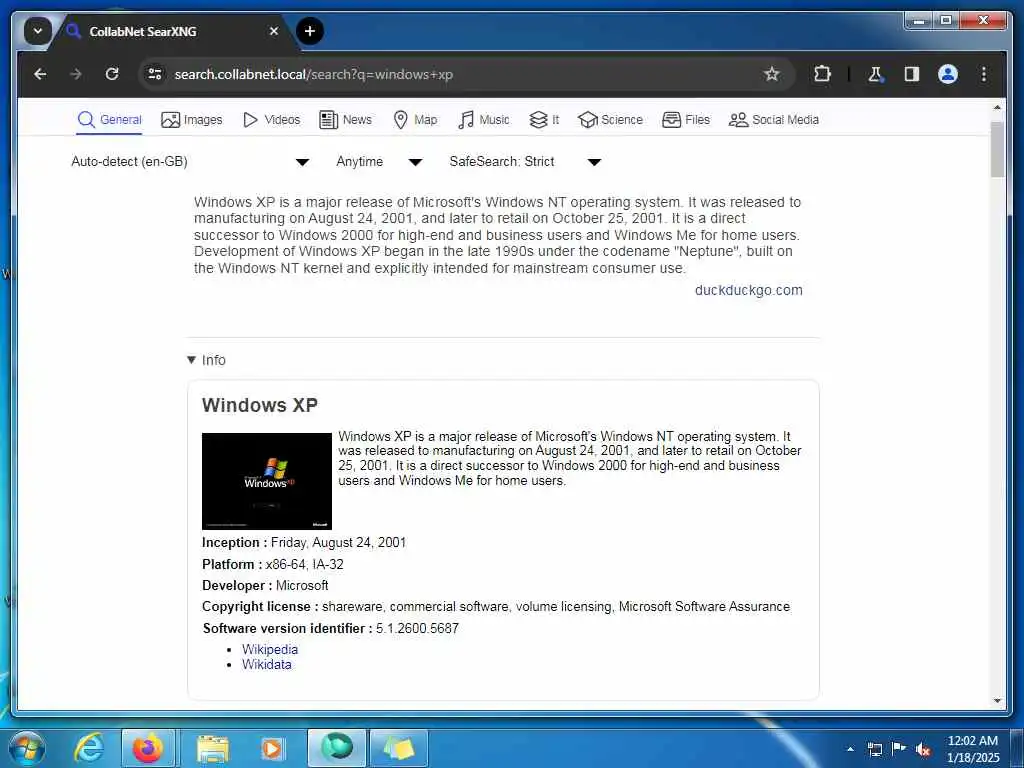Viewport: 1024px width, 768px height.
Task: Select the CollabNet SearXNG tab
Action: (173, 31)
